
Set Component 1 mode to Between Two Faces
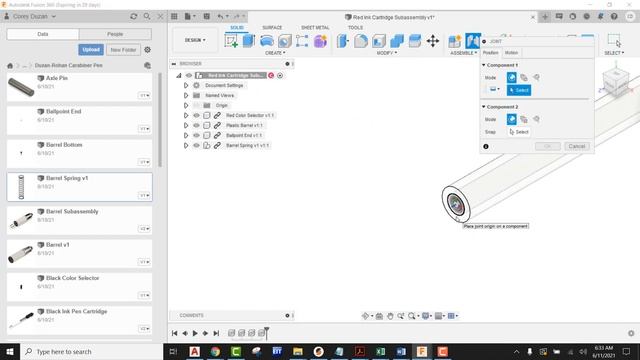click(x=524, y=77)
